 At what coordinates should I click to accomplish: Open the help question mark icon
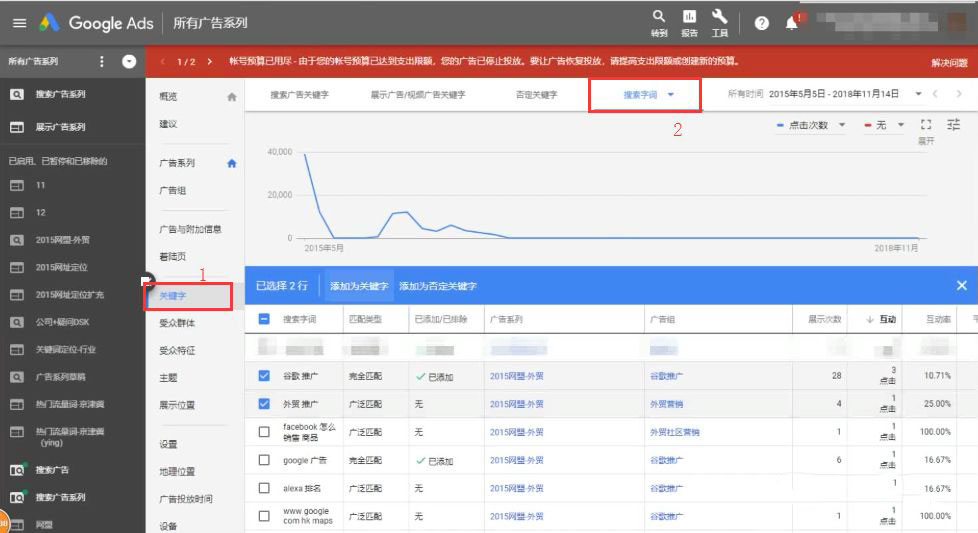click(x=762, y=23)
